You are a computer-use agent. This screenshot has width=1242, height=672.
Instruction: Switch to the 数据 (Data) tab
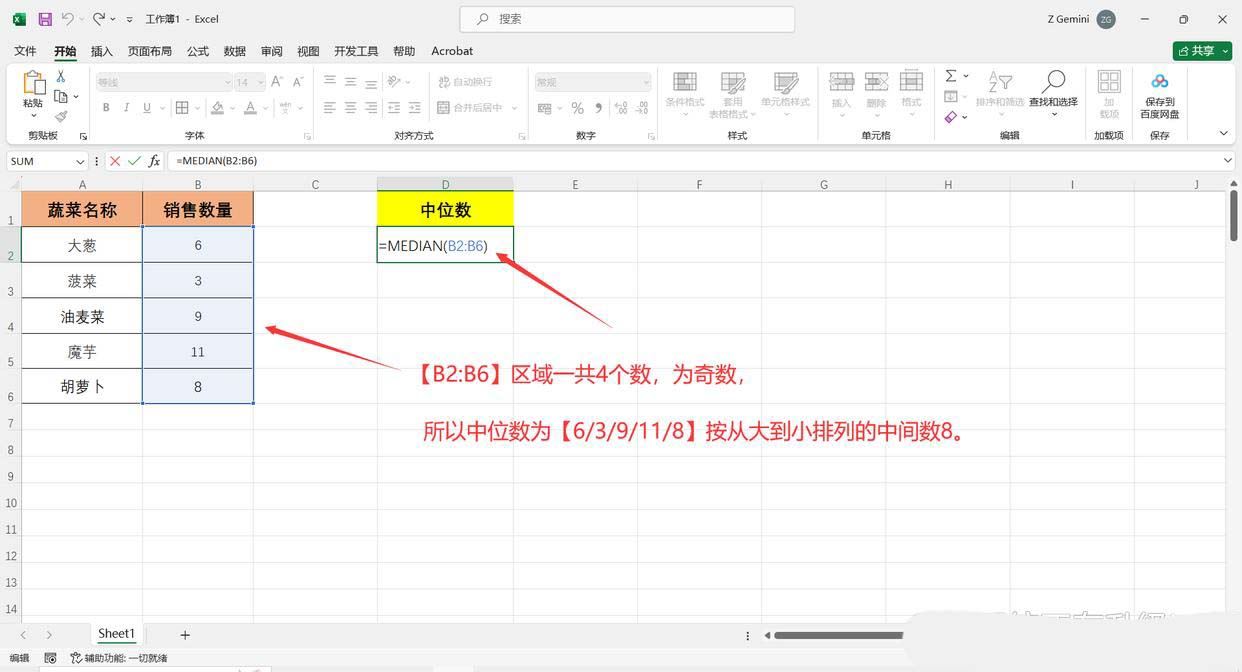pyautogui.click(x=235, y=51)
